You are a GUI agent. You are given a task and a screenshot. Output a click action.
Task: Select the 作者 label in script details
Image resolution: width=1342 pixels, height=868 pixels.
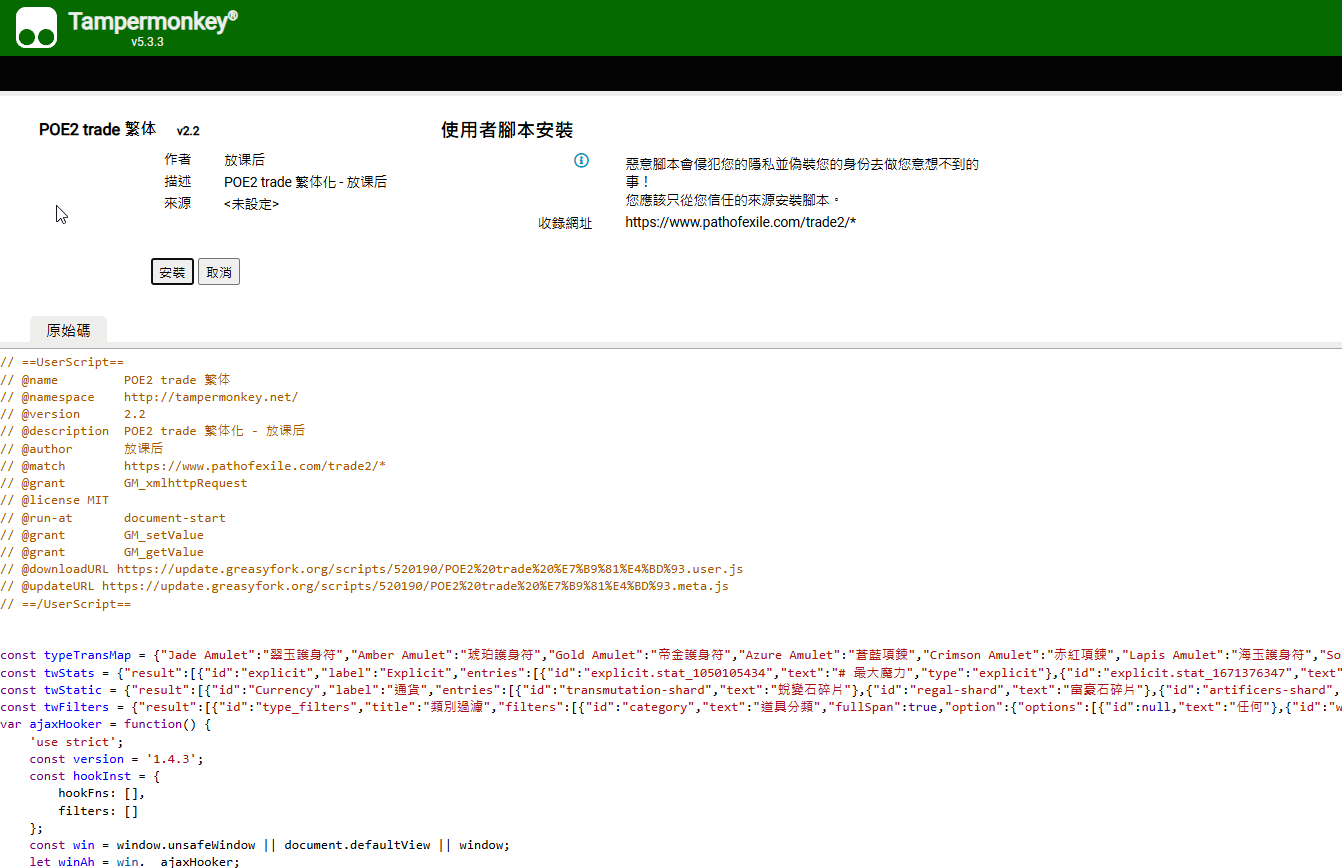point(178,160)
